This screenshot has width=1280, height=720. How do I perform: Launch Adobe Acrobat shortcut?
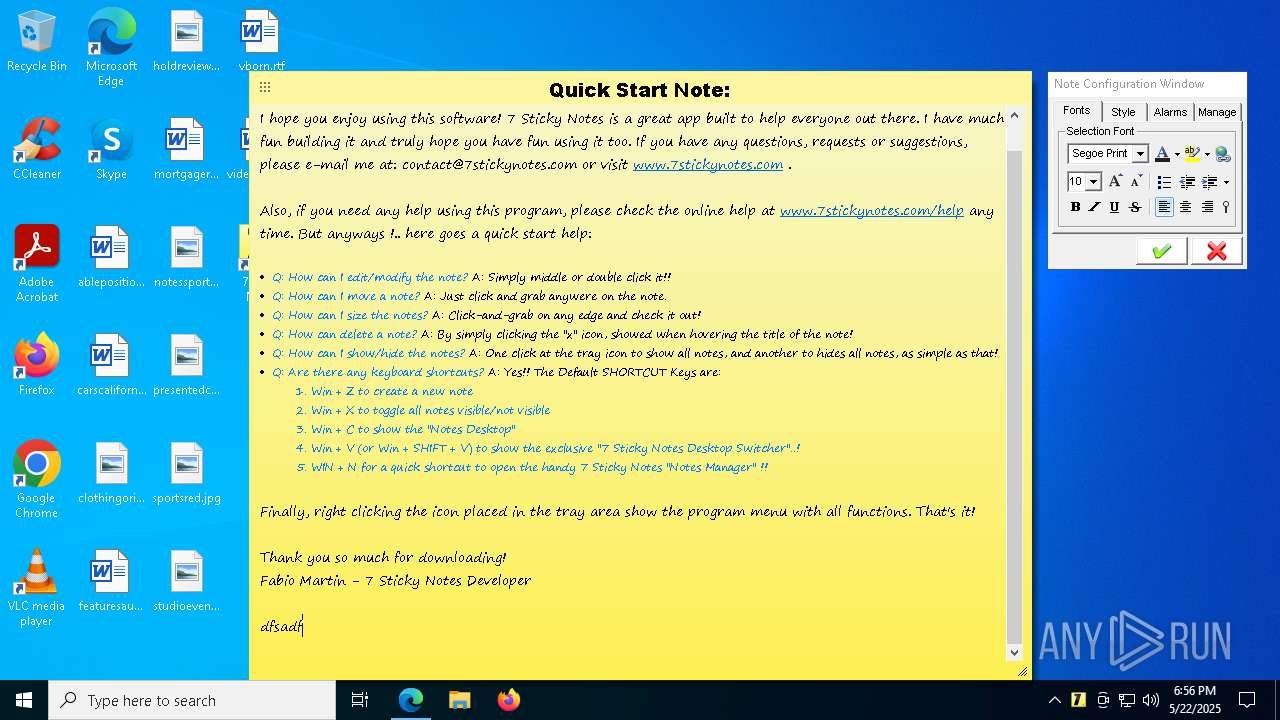(x=37, y=264)
